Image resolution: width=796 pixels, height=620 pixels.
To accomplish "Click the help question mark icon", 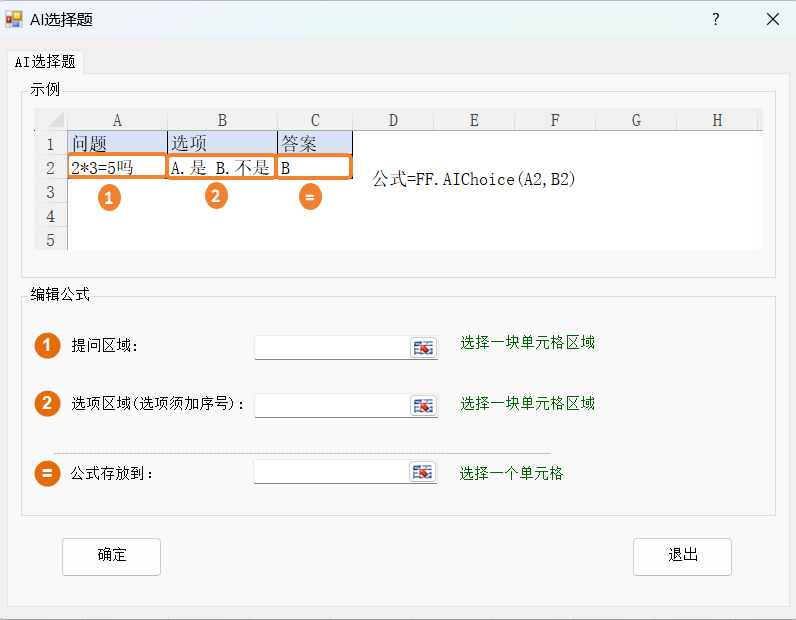I will (x=716, y=19).
